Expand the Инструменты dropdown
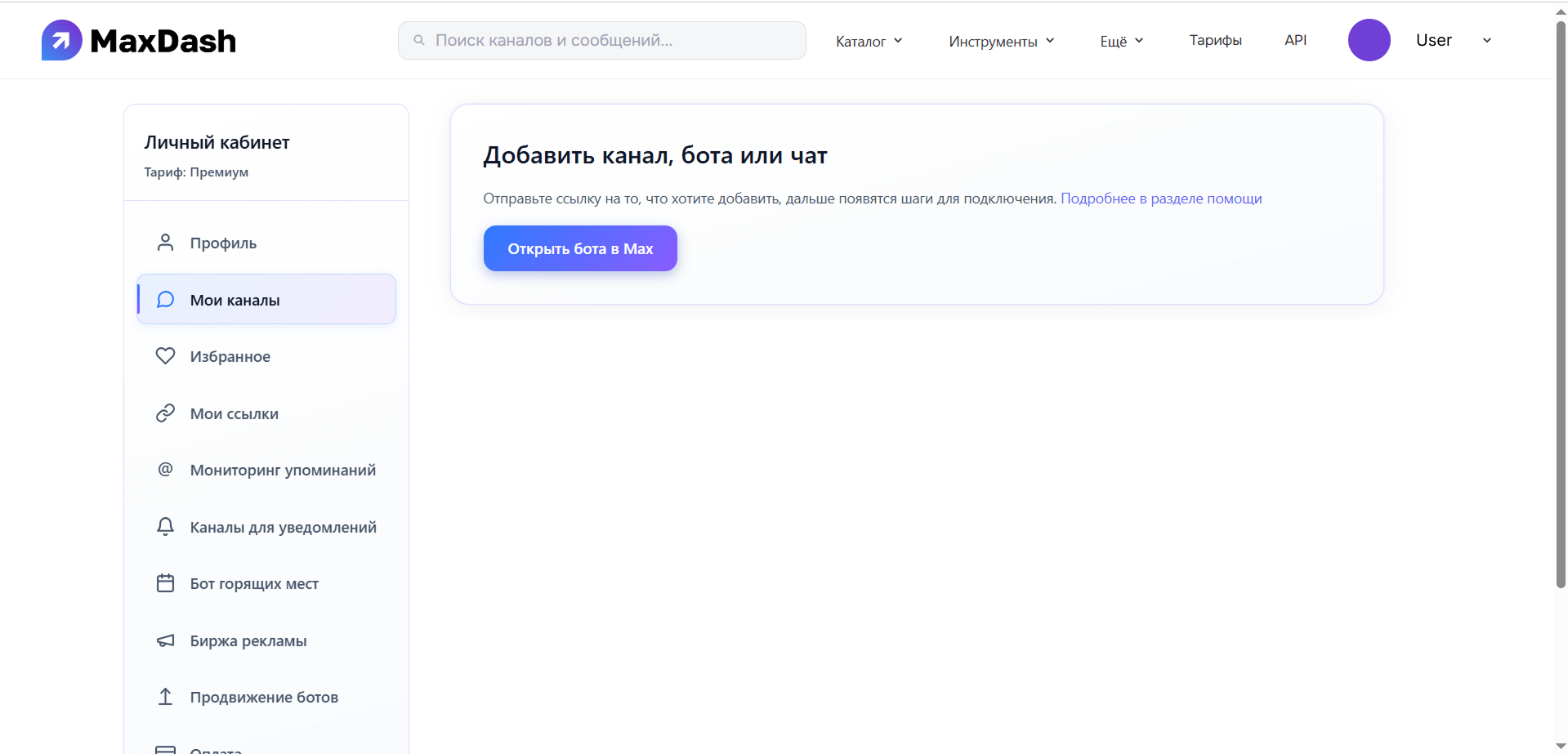This screenshot has height=754, width=1568. (x=1002, y=41)
